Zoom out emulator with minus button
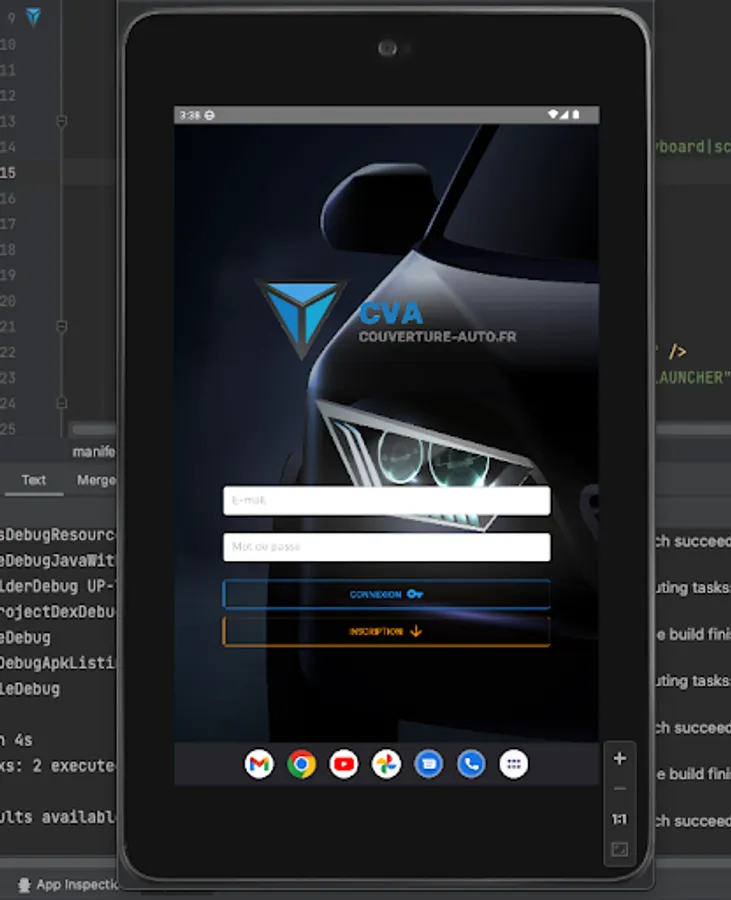731x900 pixels. (x=620, y=789)
